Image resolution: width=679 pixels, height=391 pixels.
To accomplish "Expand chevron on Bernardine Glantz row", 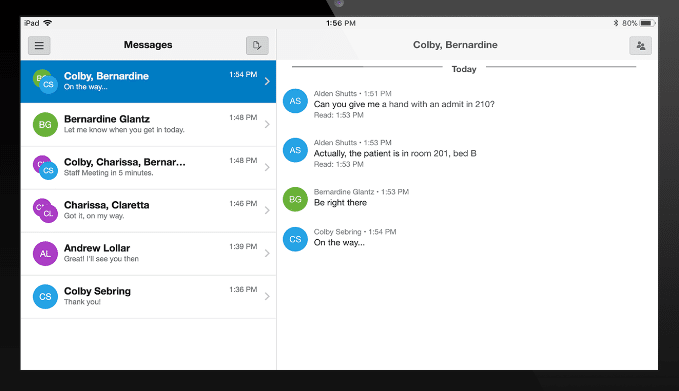I will pyautogui.click(x=267, y=125).
